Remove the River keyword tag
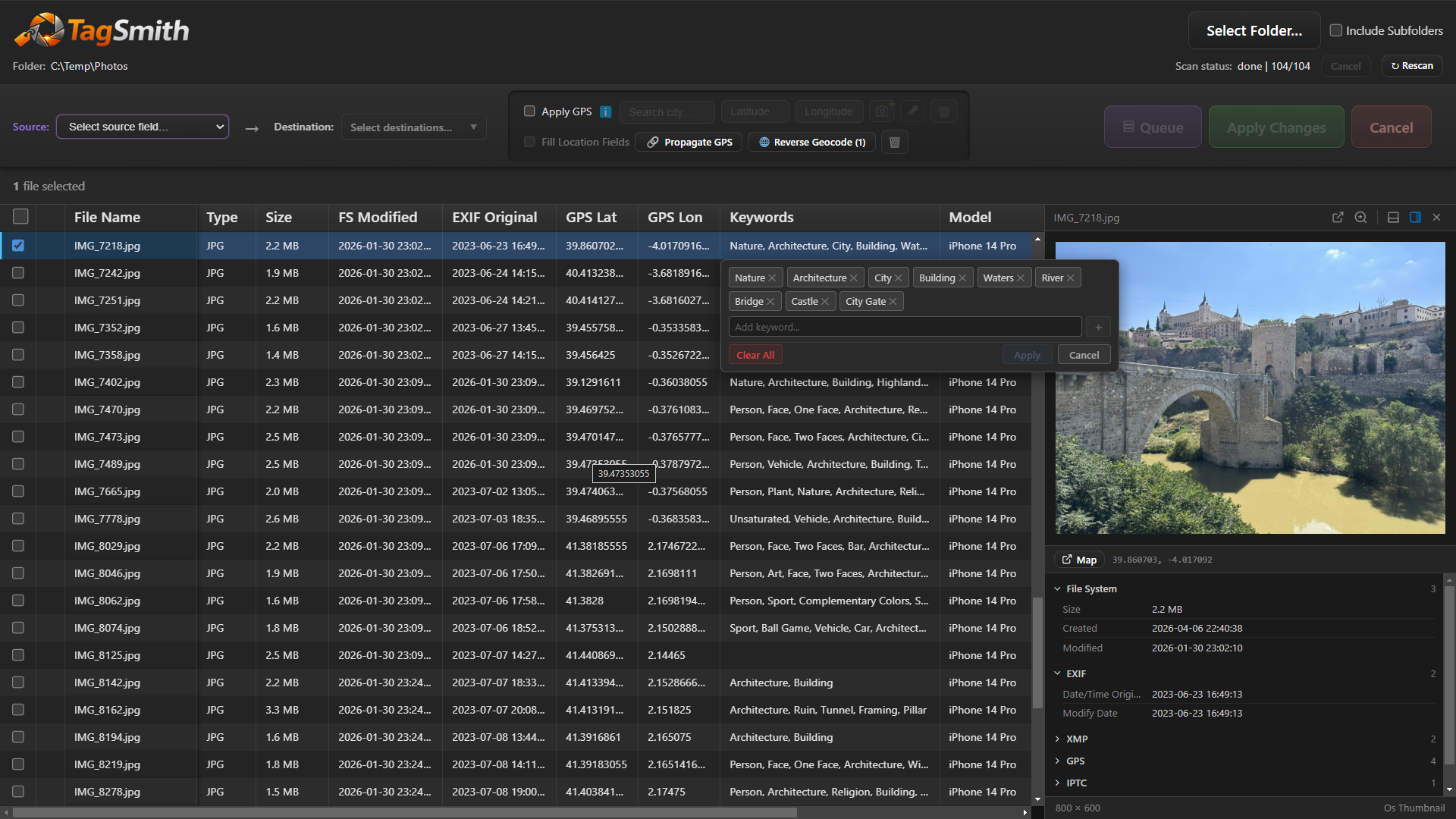 pyautogui.click(x=1070, y=278)
